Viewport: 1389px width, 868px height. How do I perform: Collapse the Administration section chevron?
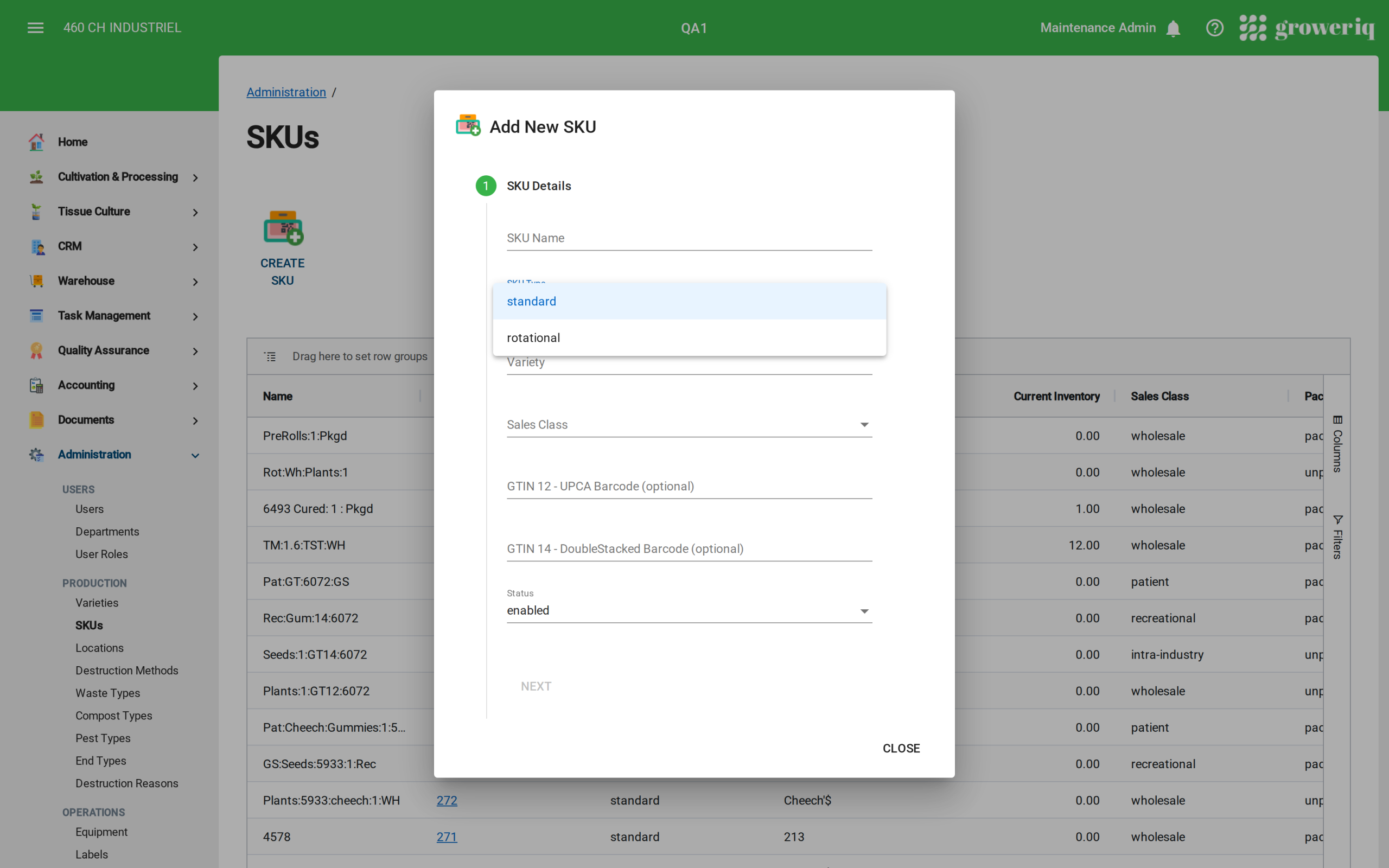pos(195,456)
